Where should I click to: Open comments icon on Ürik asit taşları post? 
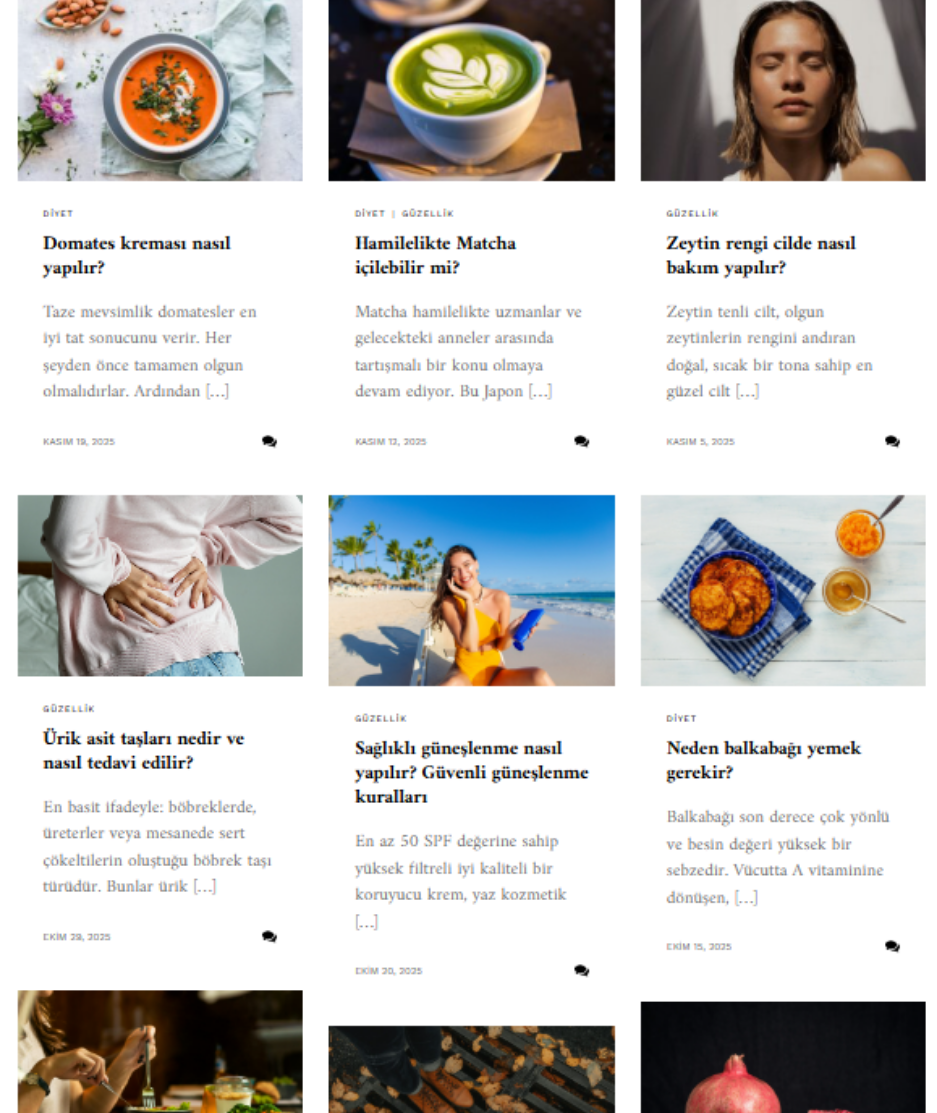click(x=269, y=937)
